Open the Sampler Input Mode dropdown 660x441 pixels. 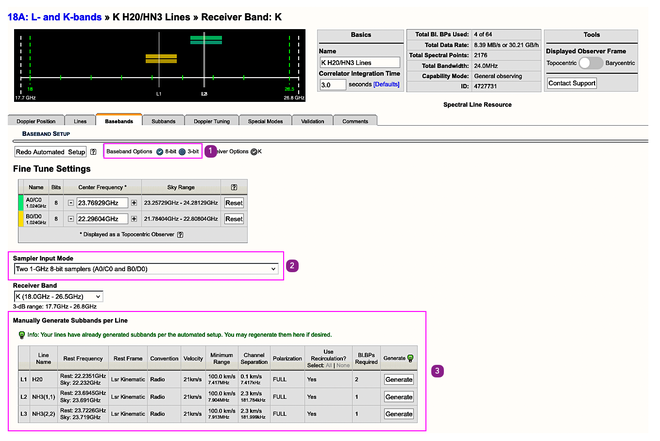146,268
